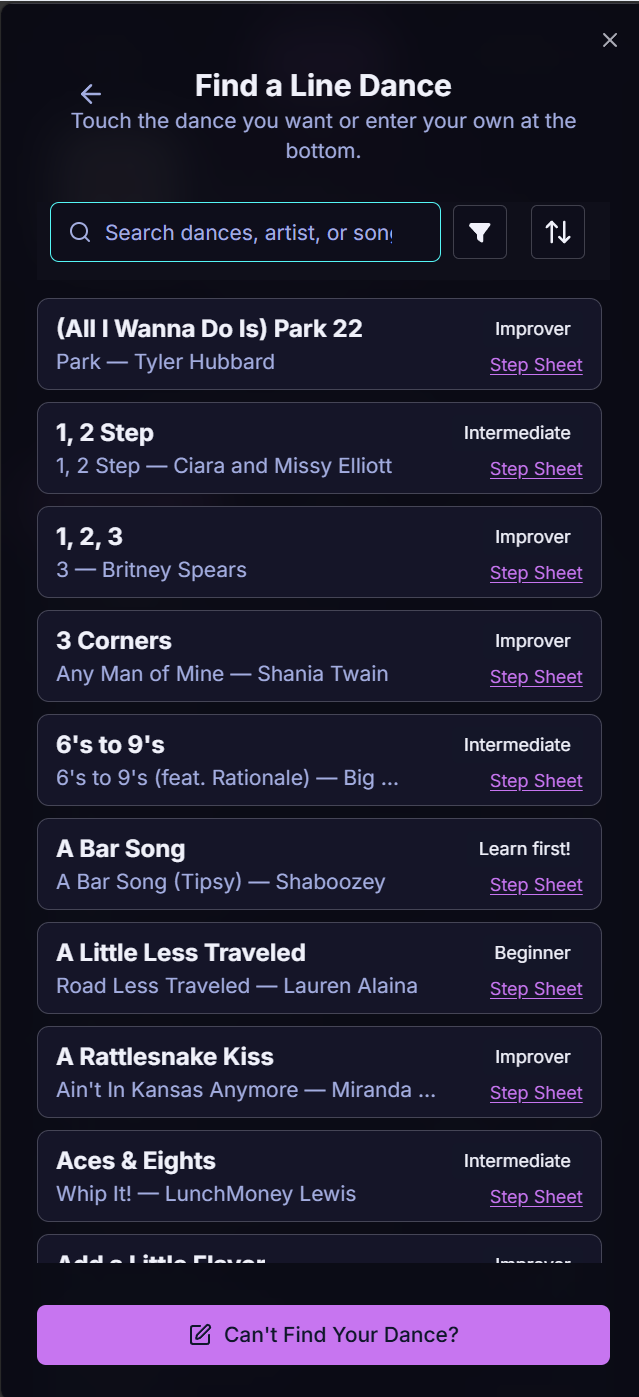Open the Step Sheet for 3 Corners
This screenshot has height=1397, width=639.
tap(536, 676)
